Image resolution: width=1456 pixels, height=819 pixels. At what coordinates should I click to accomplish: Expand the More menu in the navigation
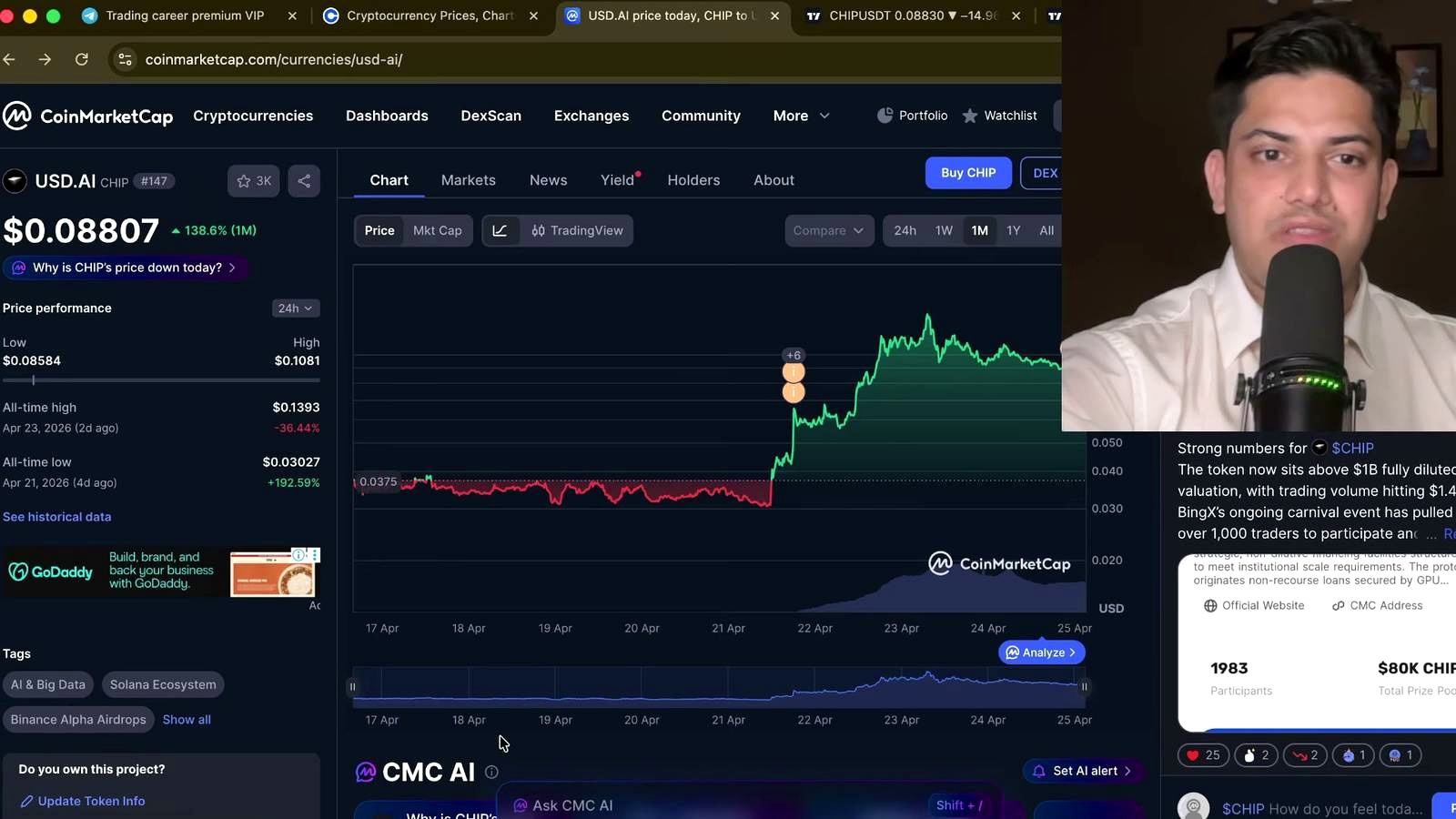(802, 116)
